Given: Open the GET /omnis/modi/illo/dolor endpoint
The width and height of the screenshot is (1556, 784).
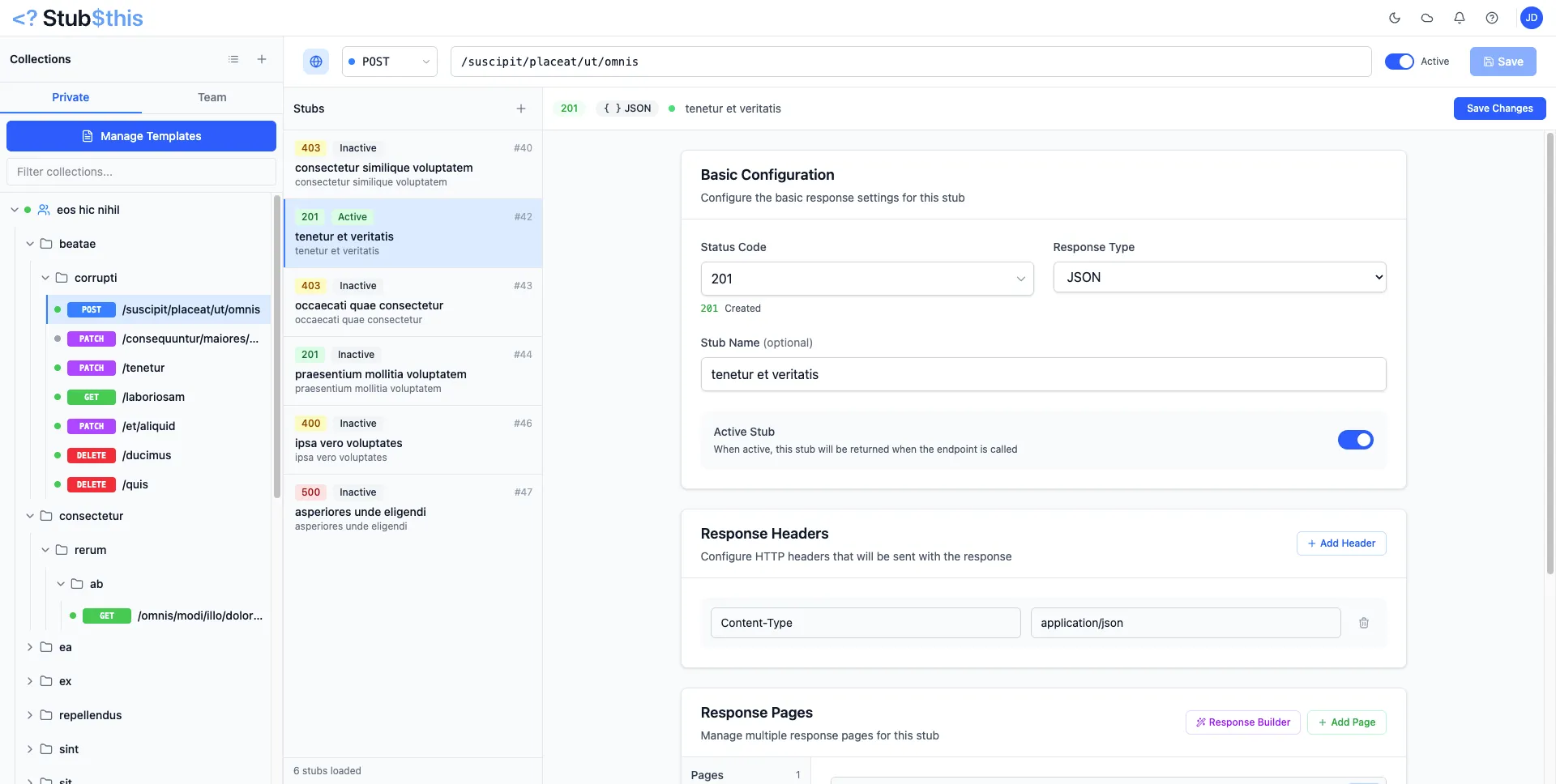Looking at the screenshot, I should click(x=166, y=616).
